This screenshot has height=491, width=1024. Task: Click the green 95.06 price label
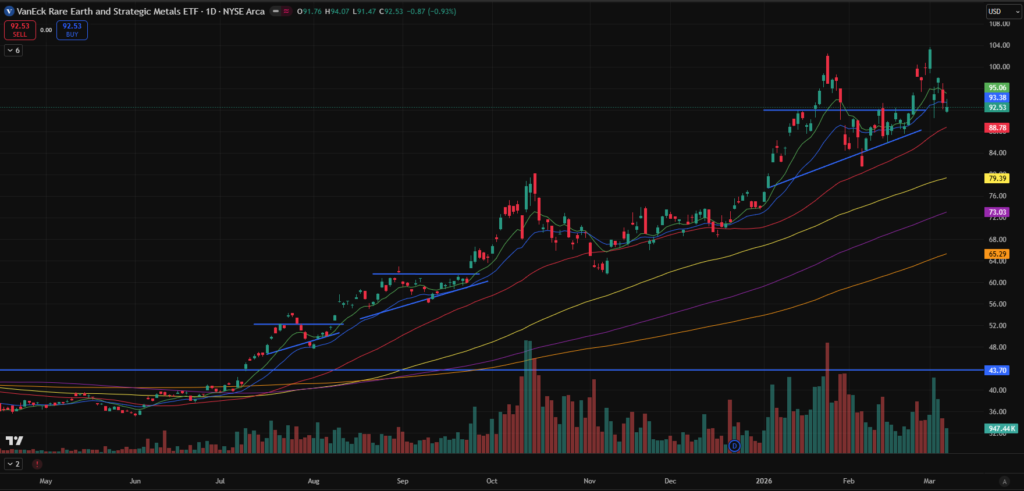(x=996, y=88)
